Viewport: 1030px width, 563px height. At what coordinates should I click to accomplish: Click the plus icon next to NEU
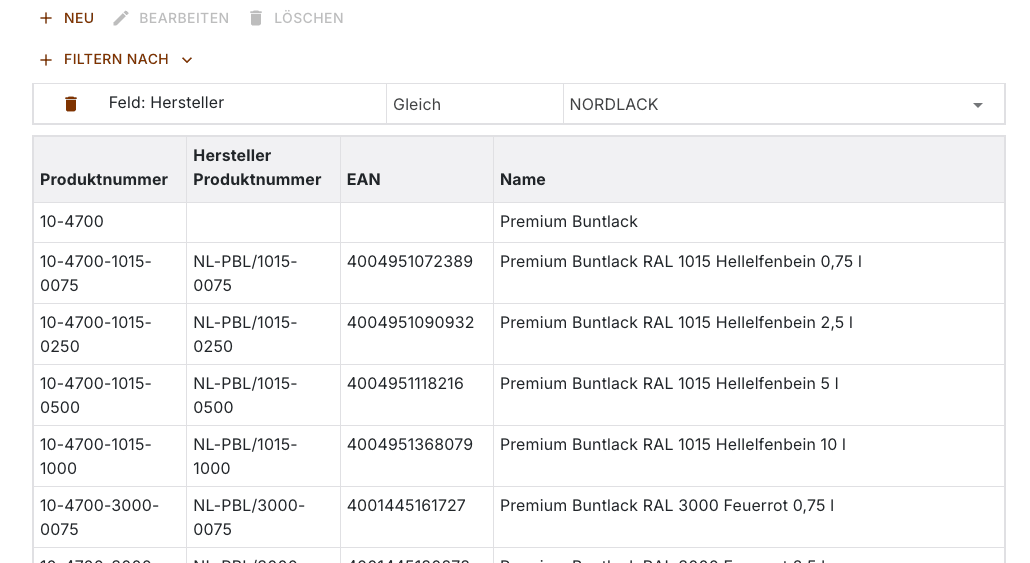click(x=46, y=18)
